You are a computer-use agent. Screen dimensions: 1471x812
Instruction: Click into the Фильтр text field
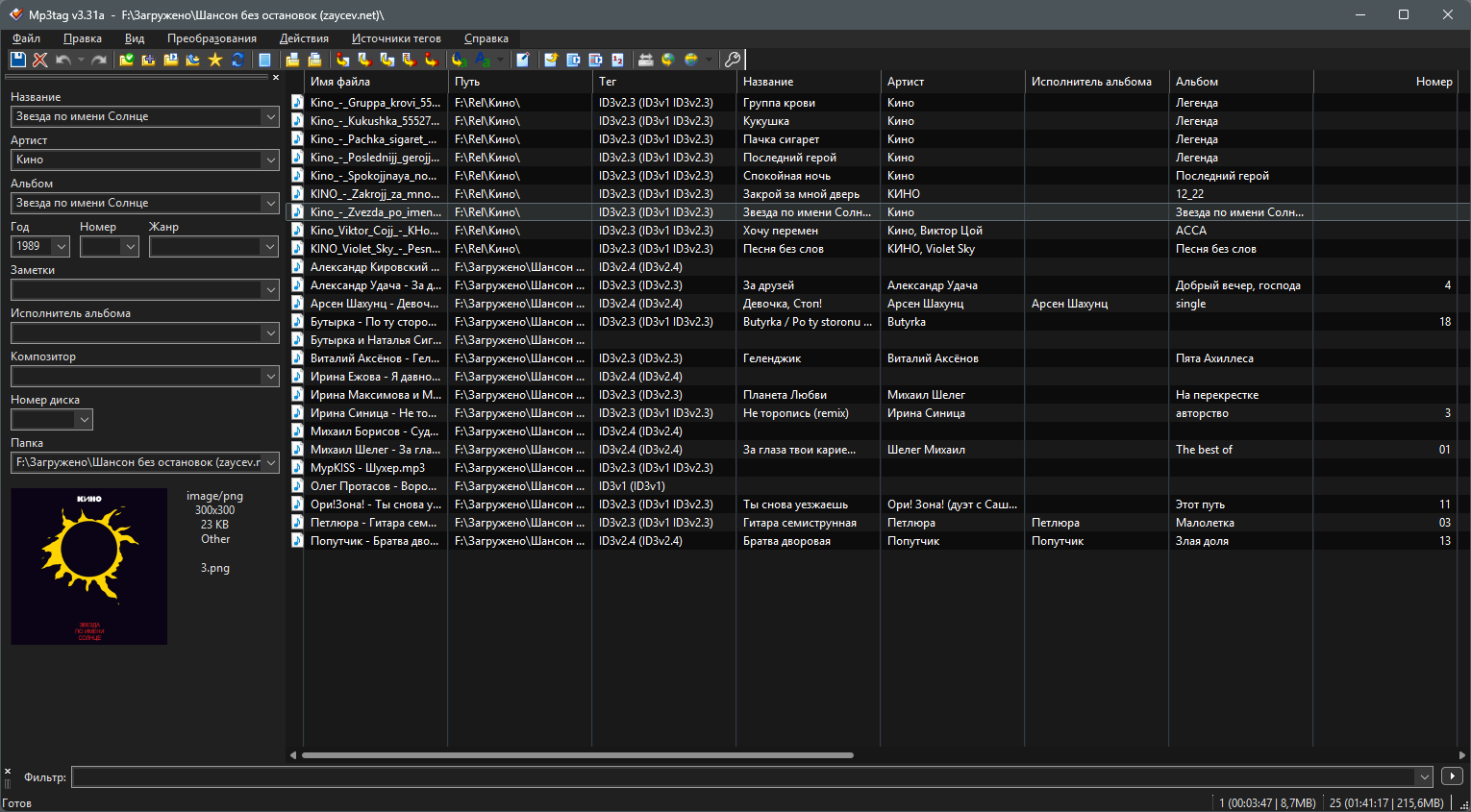click(743, 776)
